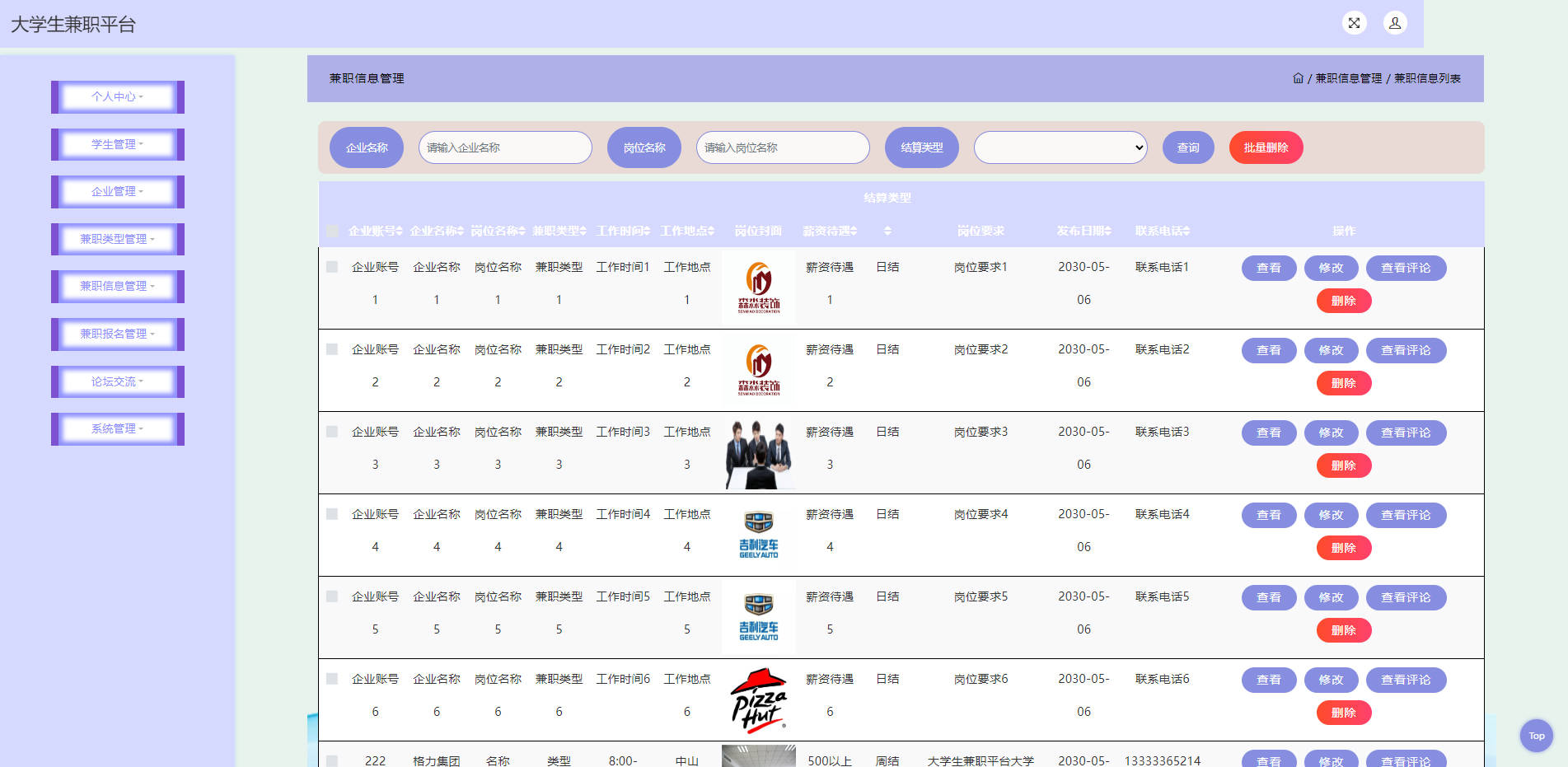
Task: Sort by 工作地点 column arrows
Action: [710, 232]
